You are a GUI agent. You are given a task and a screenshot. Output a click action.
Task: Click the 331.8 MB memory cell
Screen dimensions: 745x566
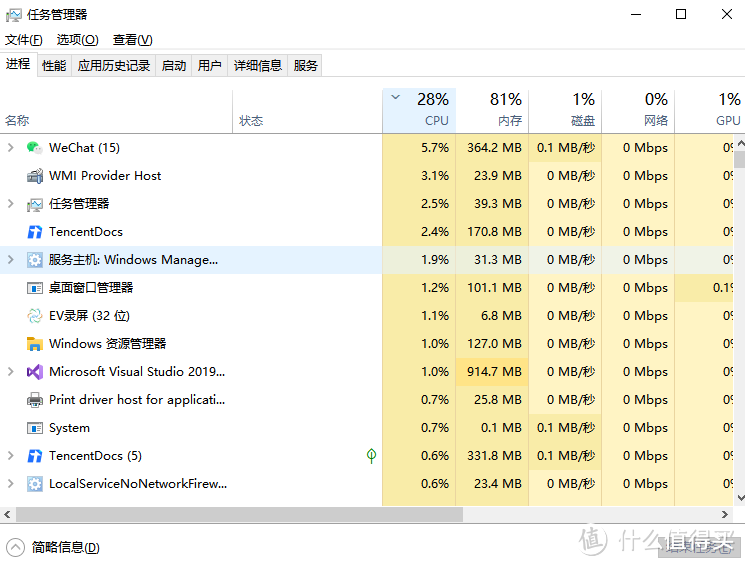pyautogui.click(x=492, y=456)
